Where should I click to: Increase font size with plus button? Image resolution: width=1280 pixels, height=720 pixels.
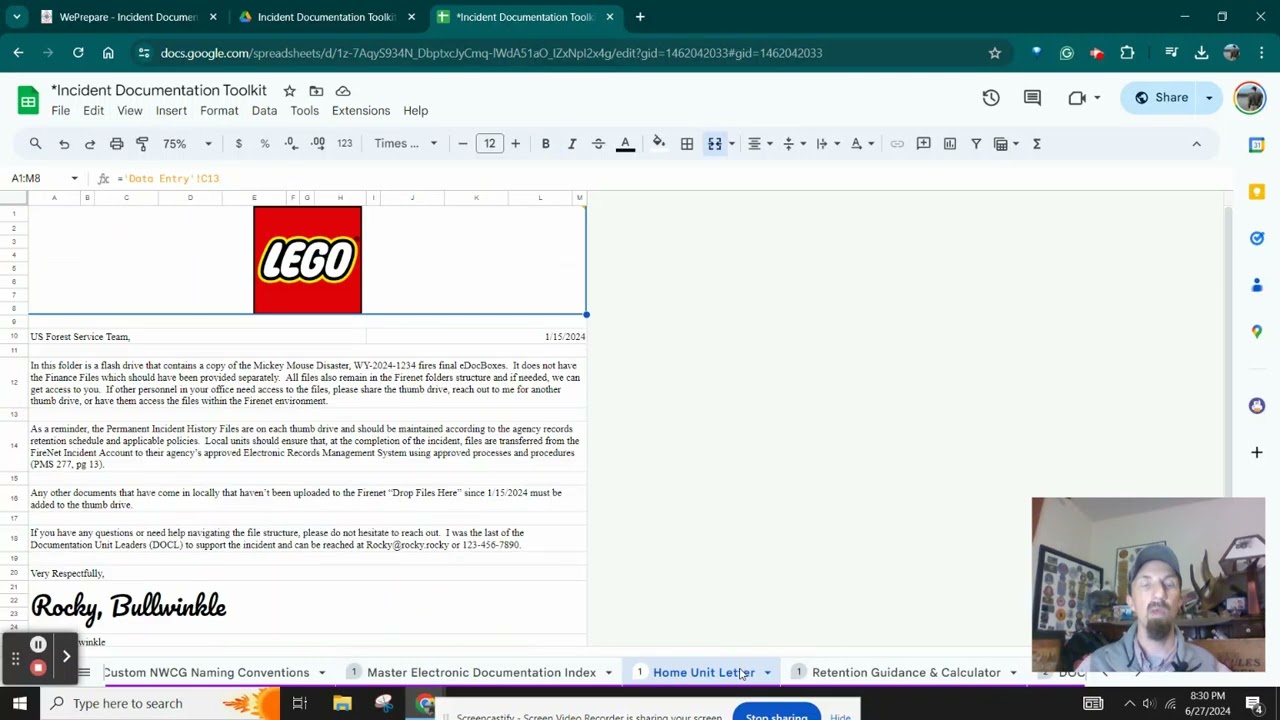(x=515, y=144)
